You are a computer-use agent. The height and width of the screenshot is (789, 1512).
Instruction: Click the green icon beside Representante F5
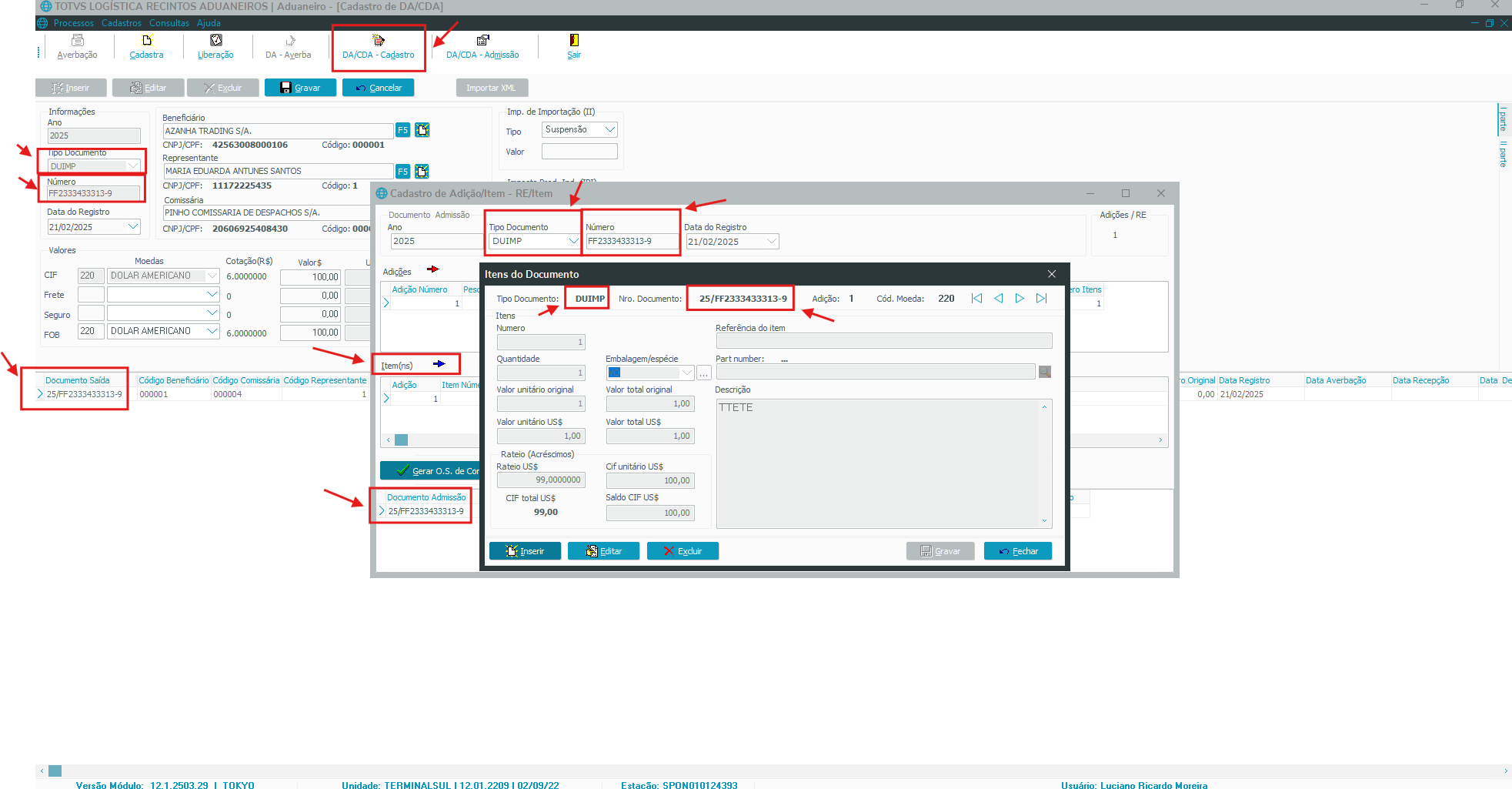click(422, 171)
